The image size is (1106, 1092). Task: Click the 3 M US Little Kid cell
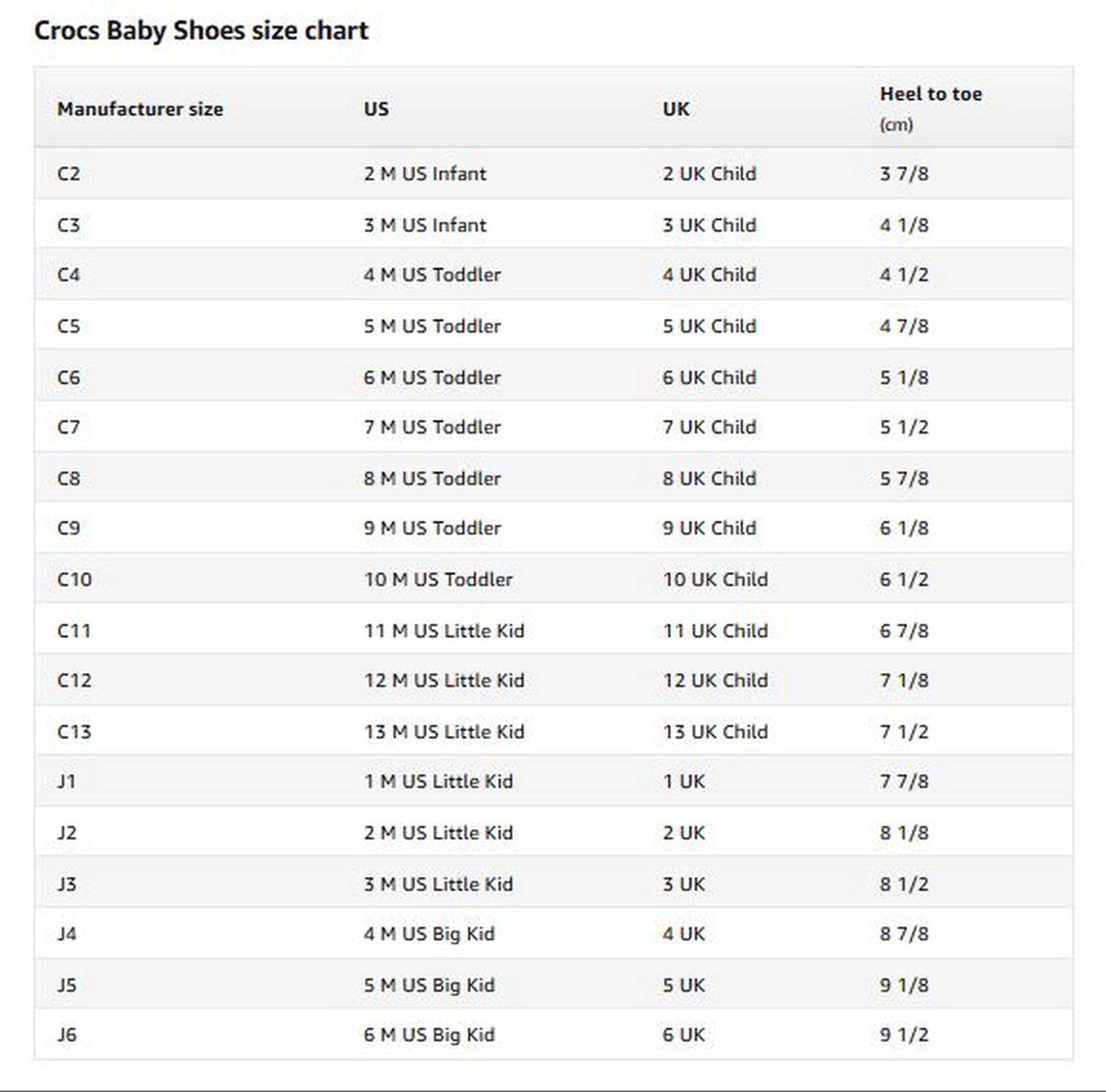[x=438, y=884]
